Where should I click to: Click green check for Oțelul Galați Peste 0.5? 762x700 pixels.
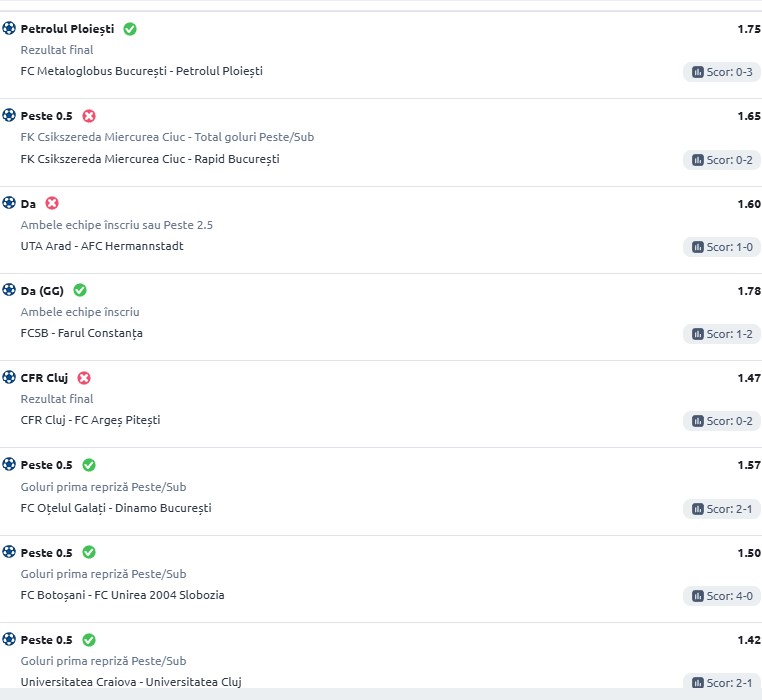point(89,465)
